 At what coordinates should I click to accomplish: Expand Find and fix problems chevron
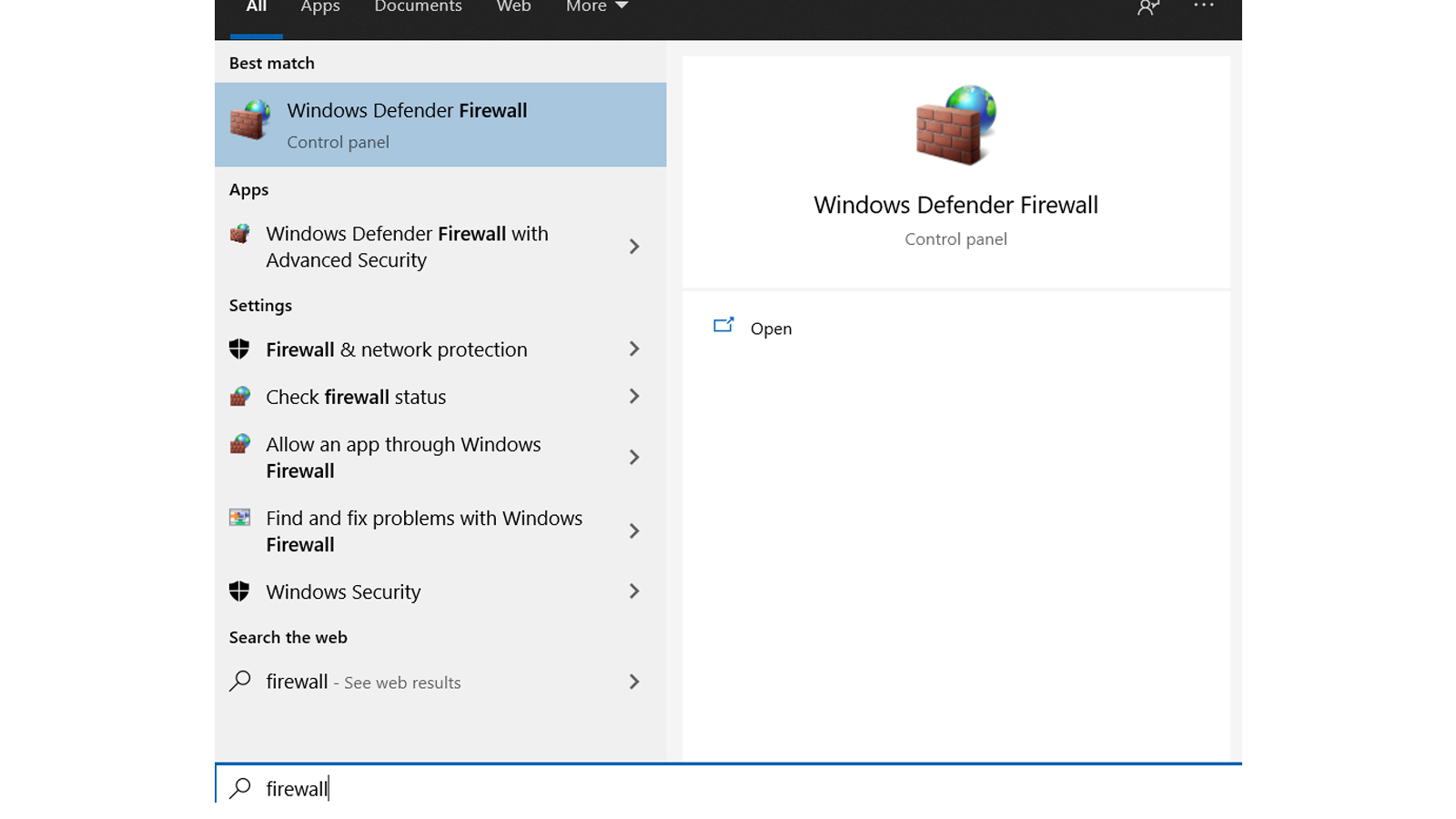point(634,531)
